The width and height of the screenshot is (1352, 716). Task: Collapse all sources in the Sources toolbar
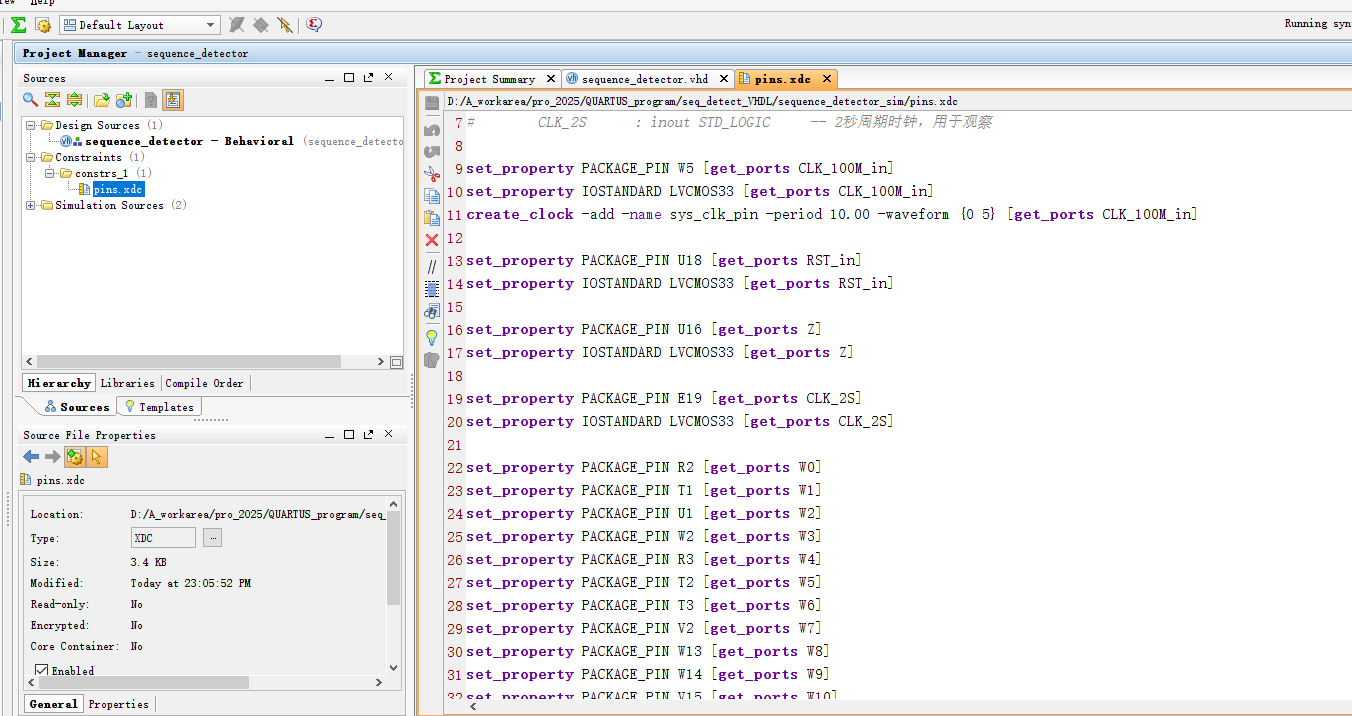click(x=52, y=100)
